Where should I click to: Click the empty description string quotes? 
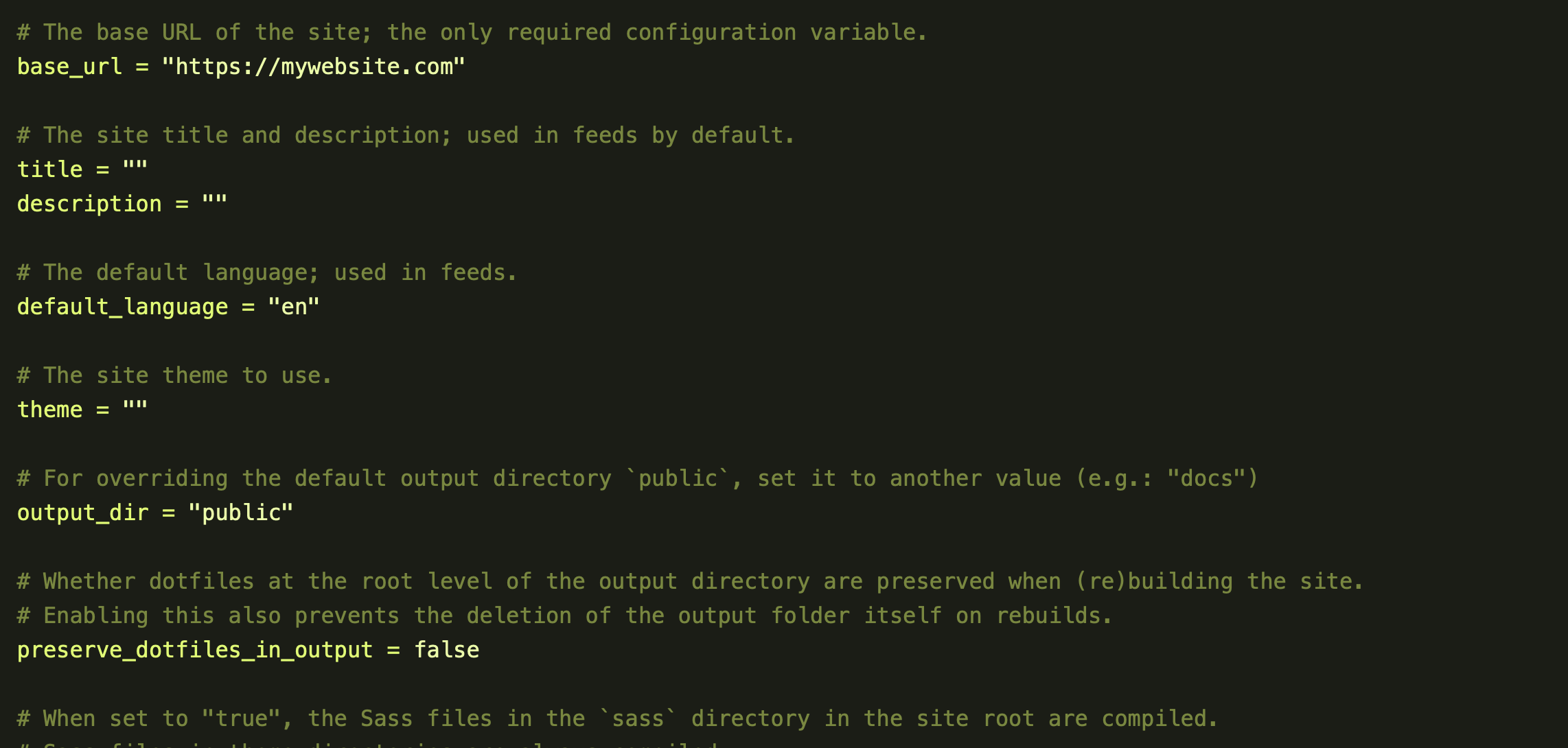pyautogui.click(x=214, y=203)
